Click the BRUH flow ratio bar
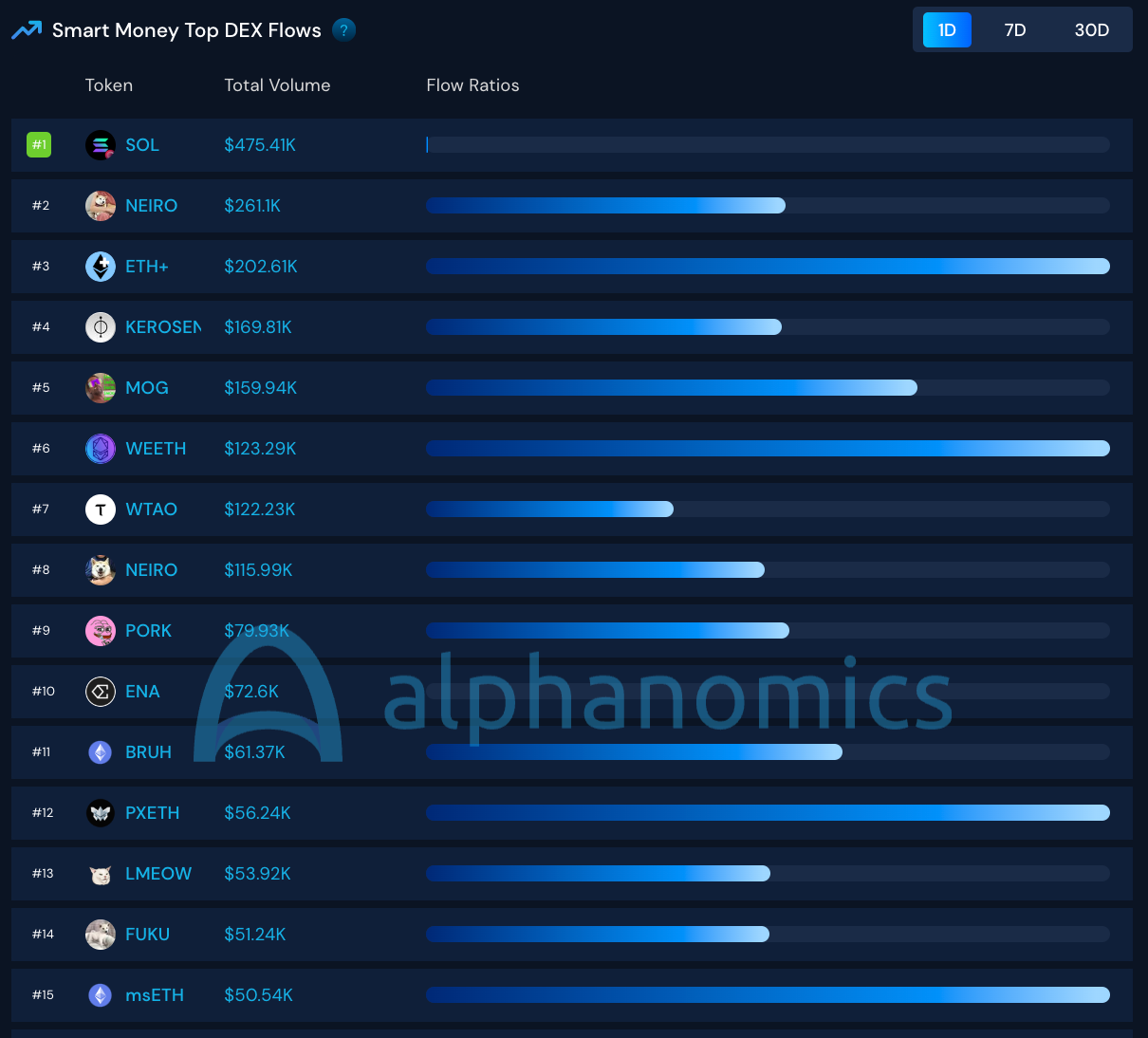Image resolution: width=1148 pixels, height=1038 pixels. [768, 752]
